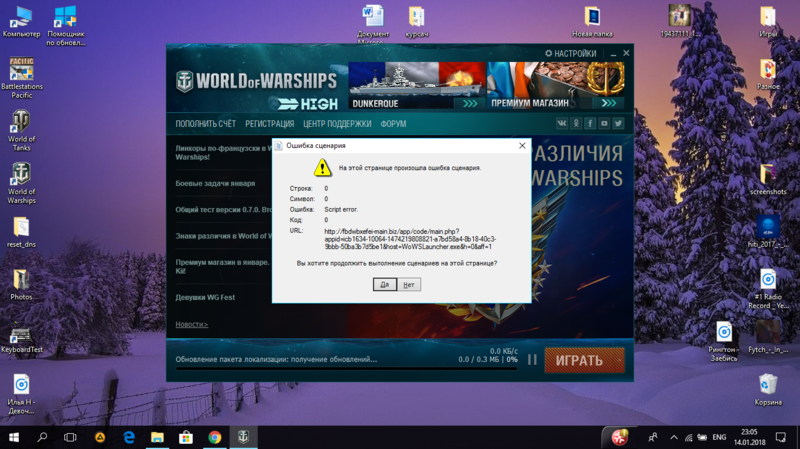The image size is (800, 449).
Task: Open the dropdown arrow on ИГРАТЬ button
Action: [620, 360]
